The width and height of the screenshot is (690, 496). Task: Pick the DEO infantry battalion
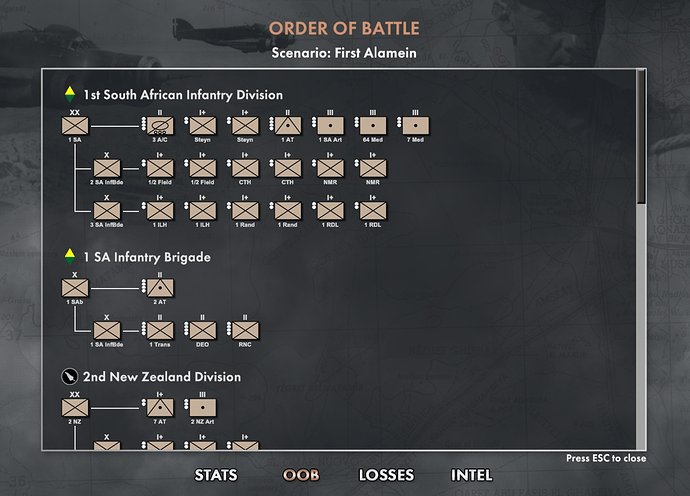tap(202, 330)
